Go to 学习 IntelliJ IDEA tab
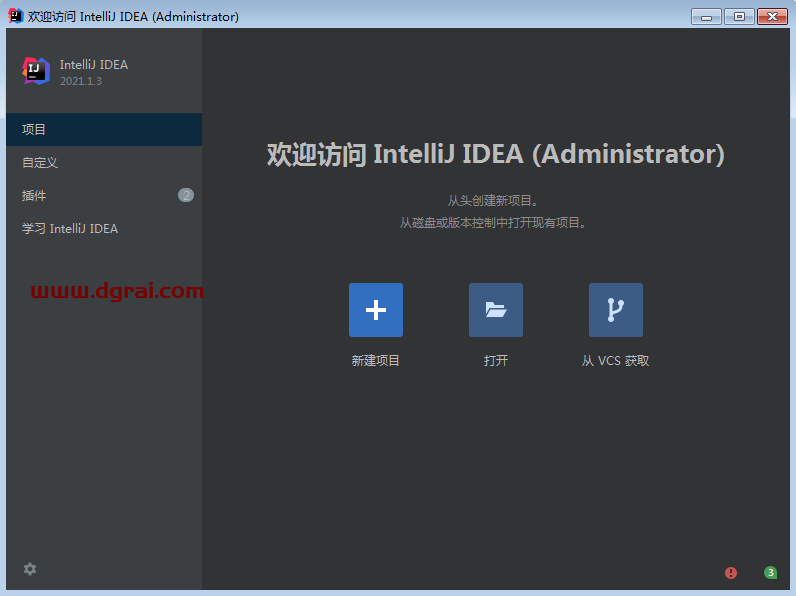This screenshot has height=596, width=796. (70, 229)
